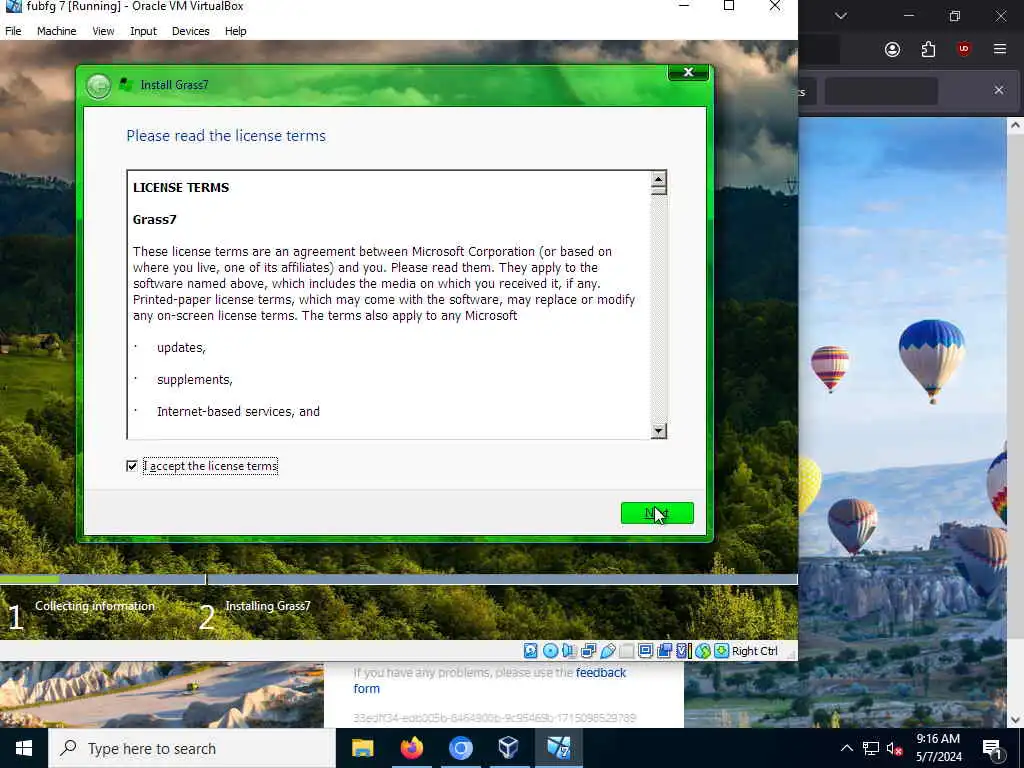The image size is (1024, 768).
Task: Click the up arrow of the license scrollbar
Action: (658, 179)
